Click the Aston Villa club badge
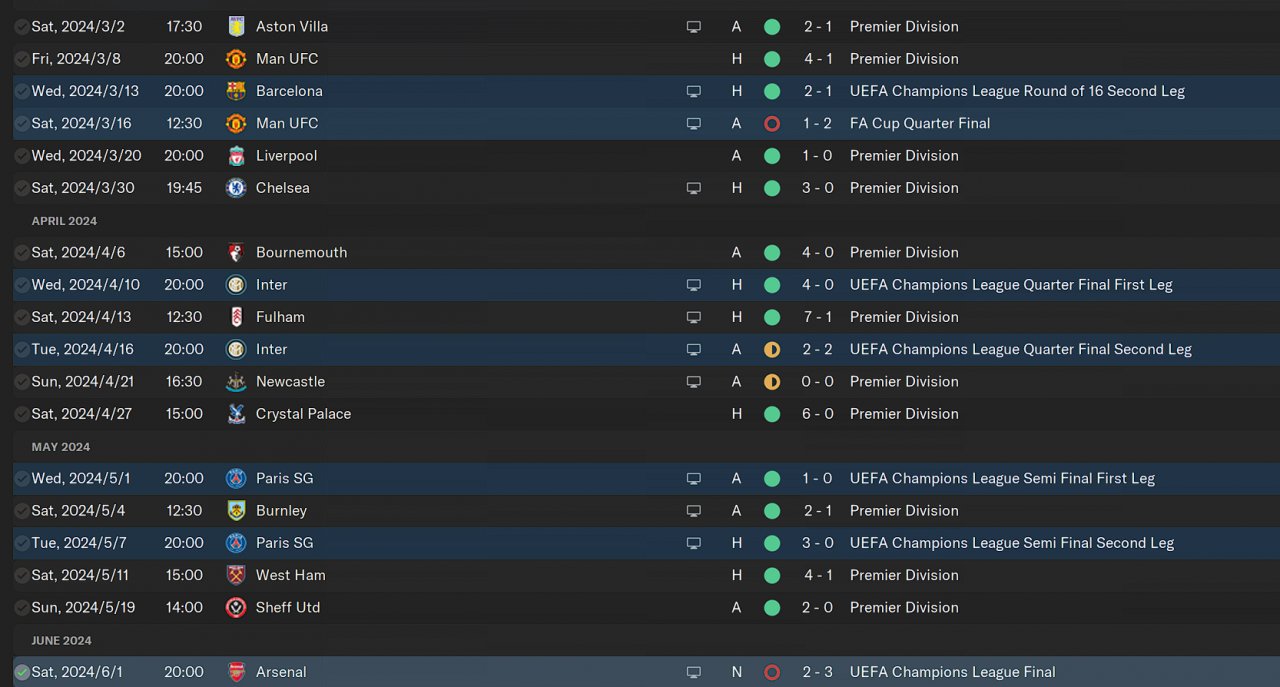This screenshot has width=1280, height=687. point(236,27)
